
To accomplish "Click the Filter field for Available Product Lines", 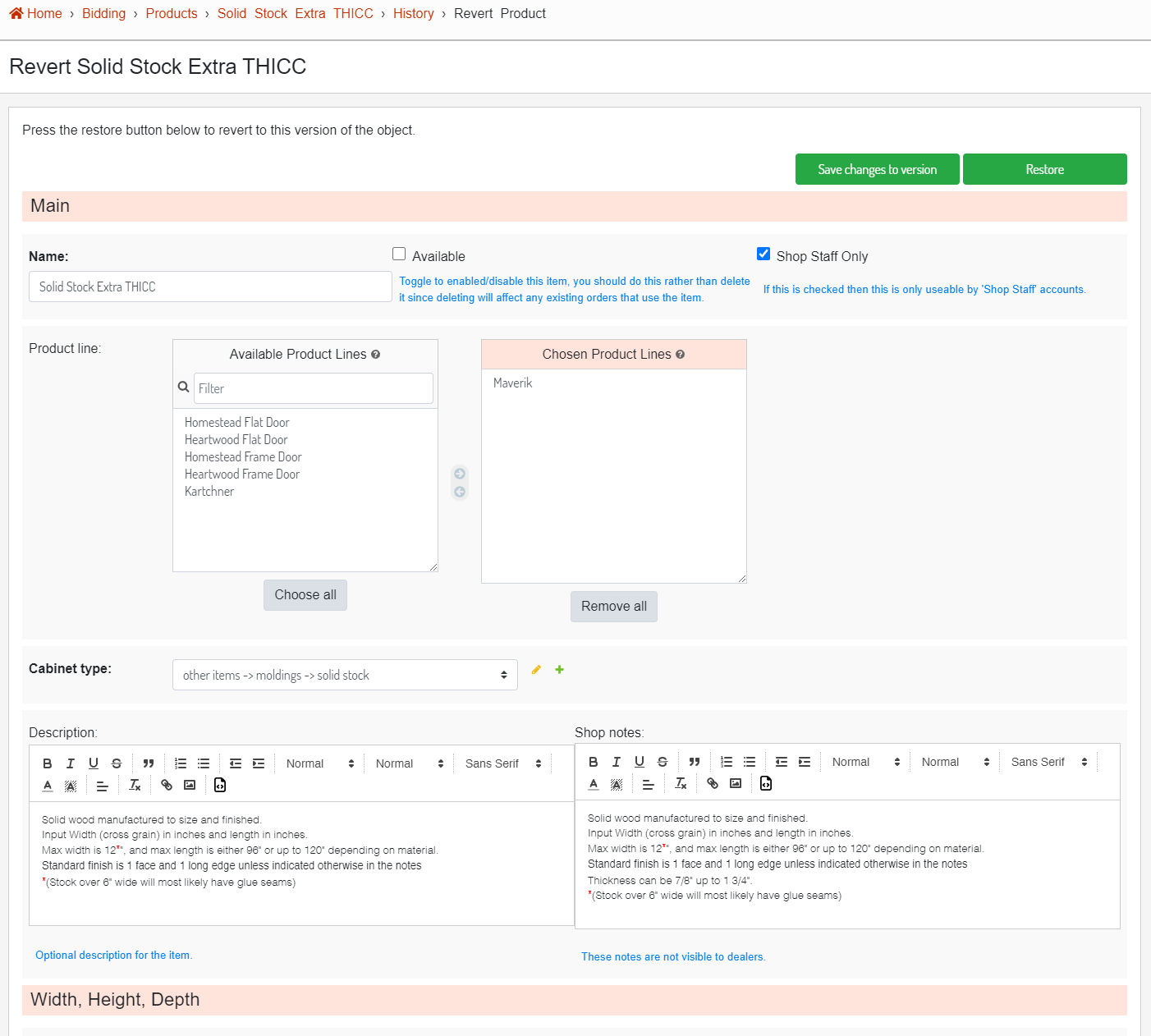I will click(313, 388).
